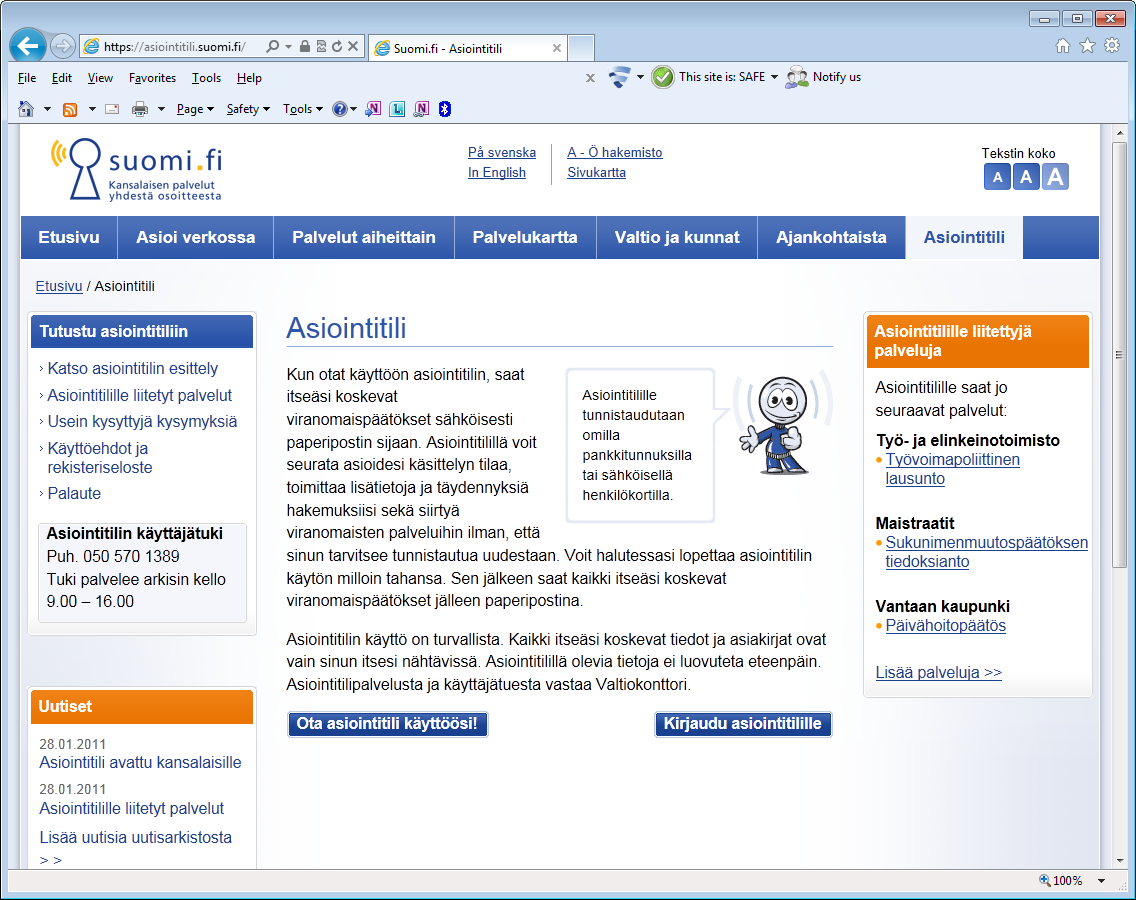Click the security lock icon in the address bar

coord(305,46)
